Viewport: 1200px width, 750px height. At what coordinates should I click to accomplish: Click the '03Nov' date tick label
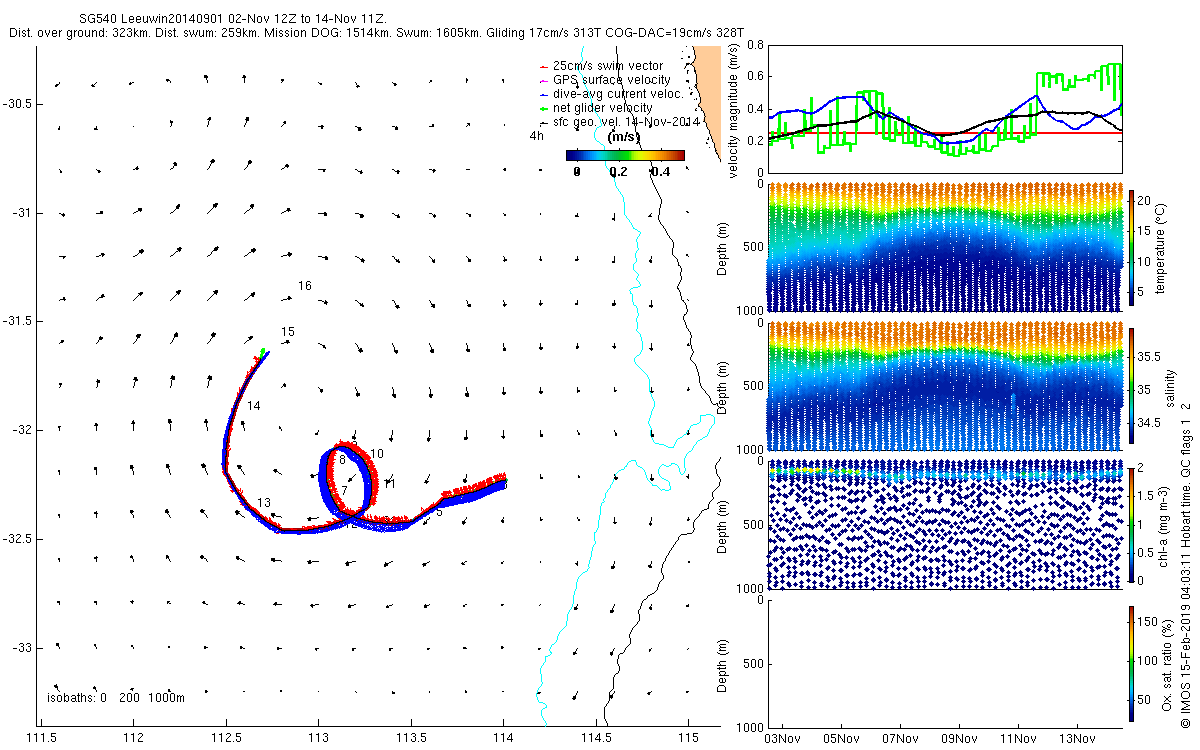click(x=782, y=739)
